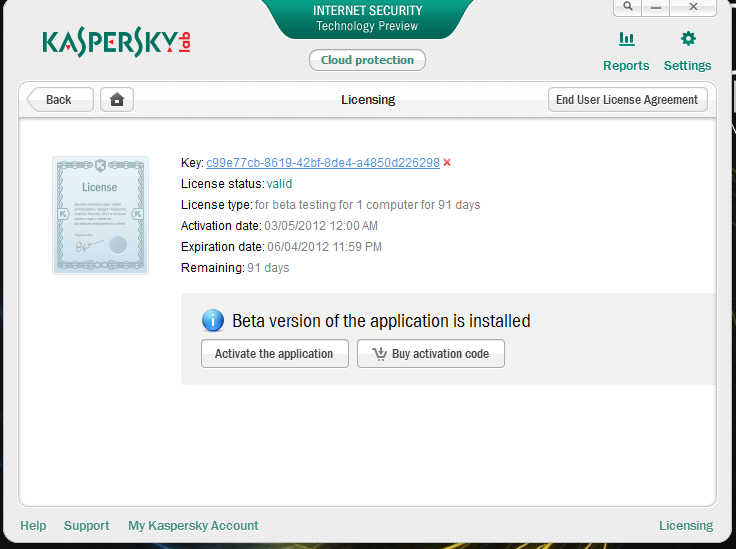This screenshot has width=736, height=549.
Task: Open the Reports bar-chart icon
Action: [x=627, y=38]
